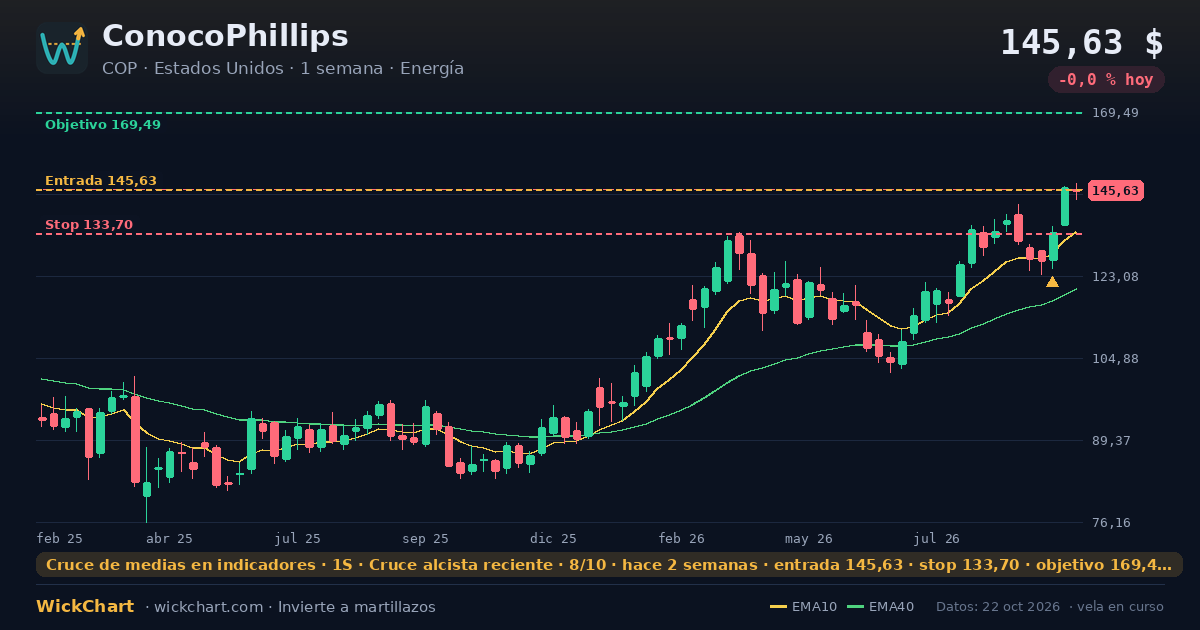Click the 'Entrada 145,63' line label
This screenshot has width=1200, height=630.
tap(101, 181)
